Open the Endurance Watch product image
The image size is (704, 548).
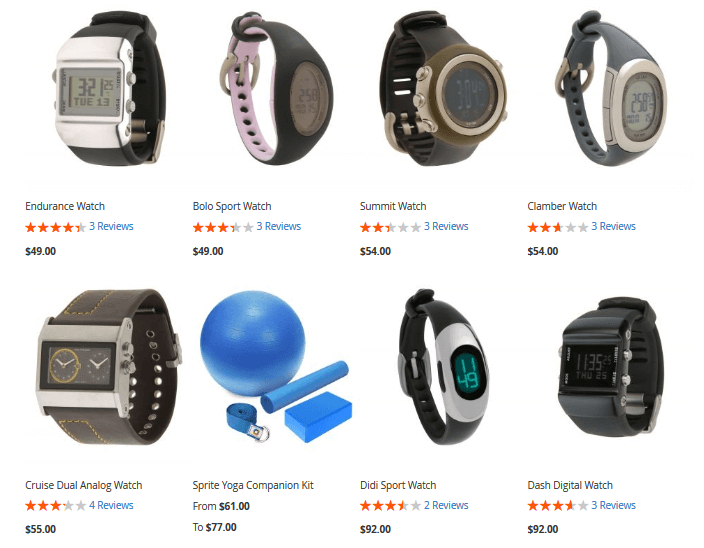[x=109, y=89]
